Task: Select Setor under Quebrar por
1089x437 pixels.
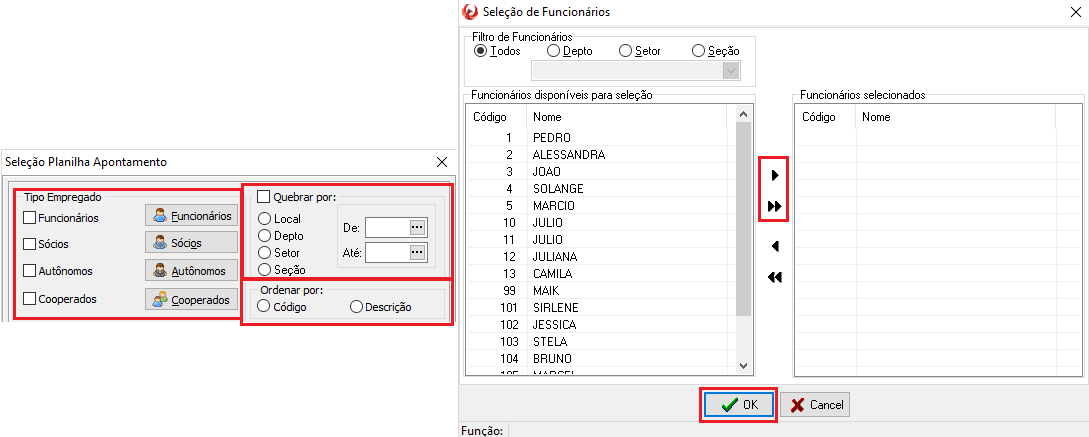Action: click(x=264, y=252)
